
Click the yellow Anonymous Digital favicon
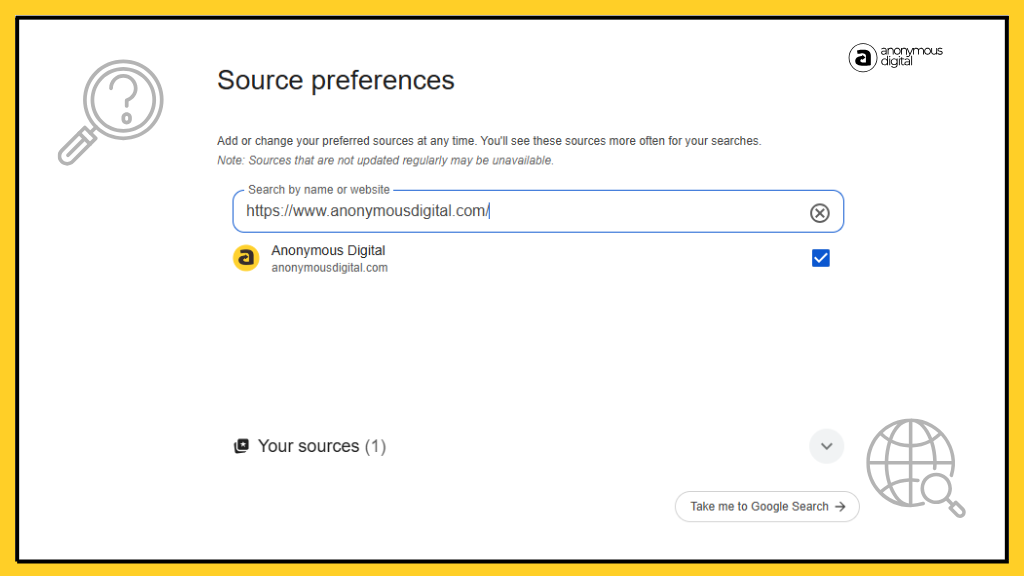pos(245,258)
